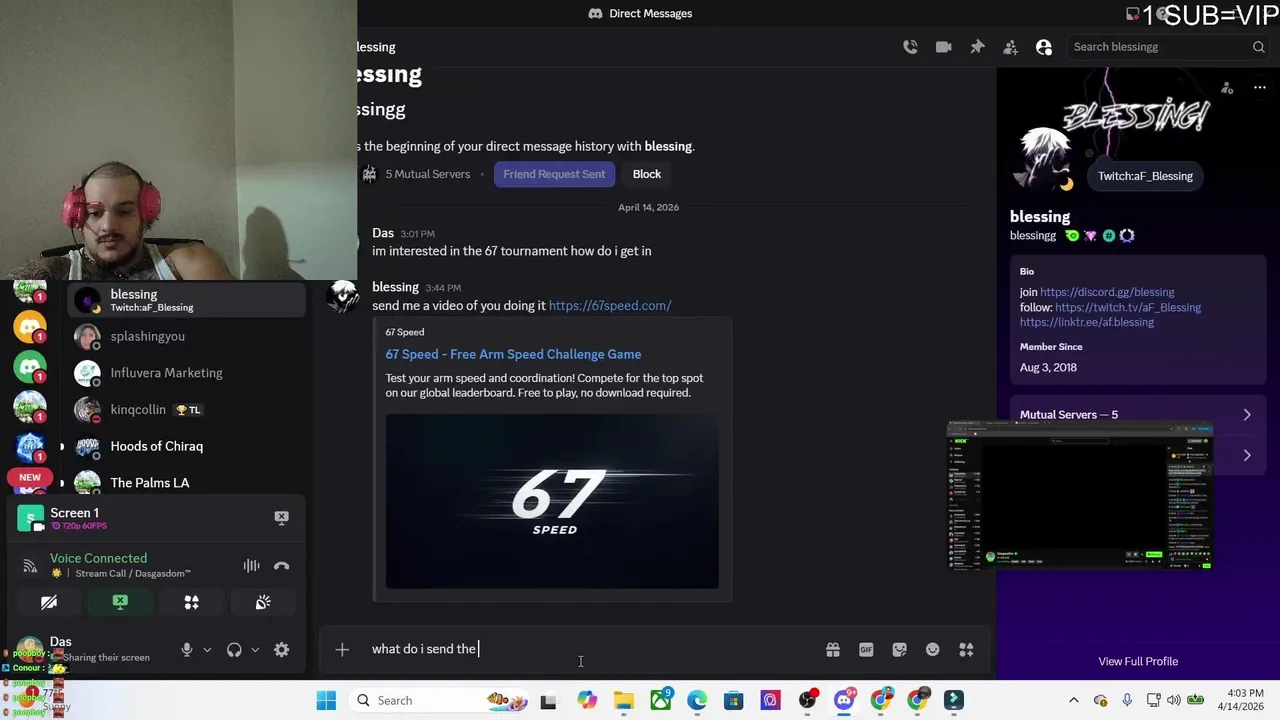Open the gift icon in message bar

tap(833, 650)
